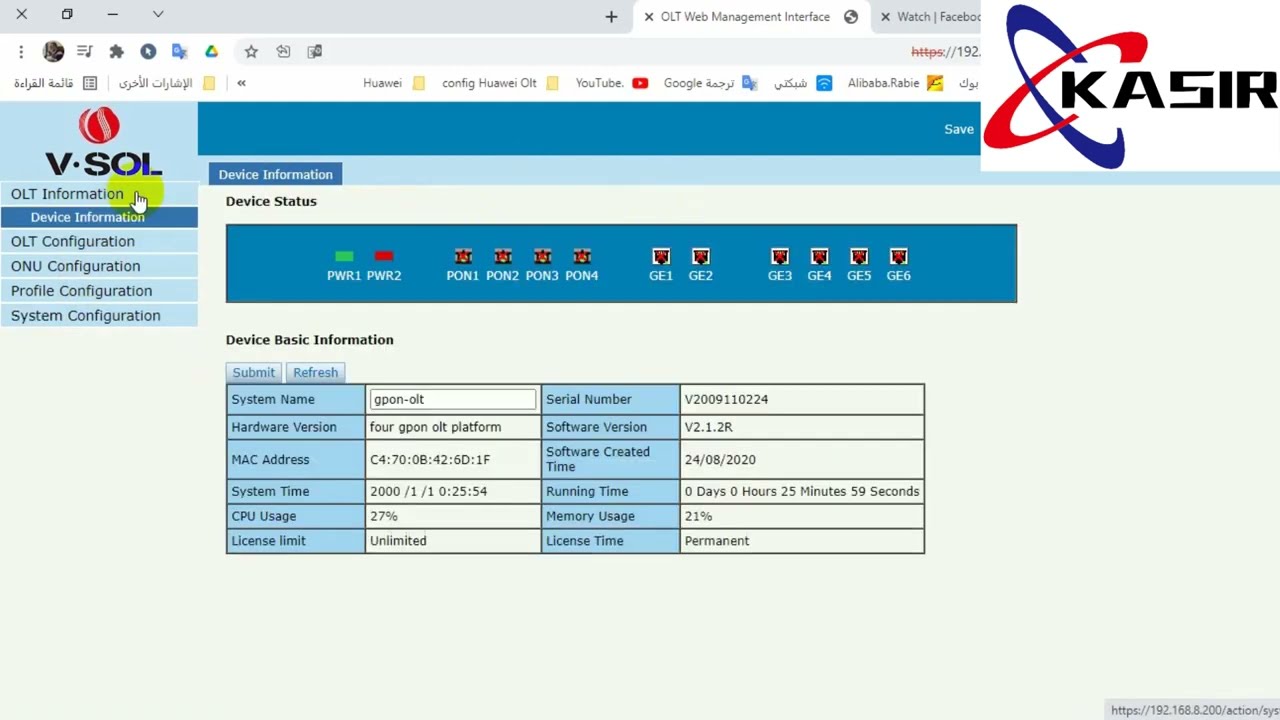Close the OLT Web Management Interface tab
The image size is (1280, 720).
pos(649,17)
